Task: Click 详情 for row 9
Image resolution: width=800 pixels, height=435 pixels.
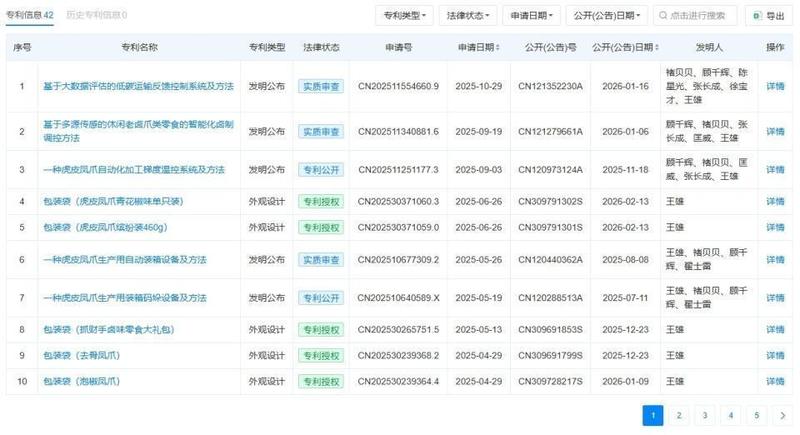Action: pos(775,355)
